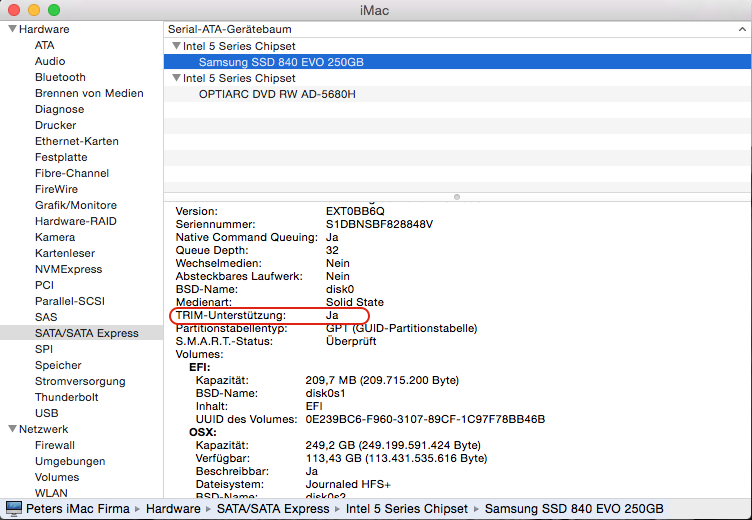Click Hardware in the path bar
Image resolution: width=752 pixels, height=520 pixels.
[173, 508]
